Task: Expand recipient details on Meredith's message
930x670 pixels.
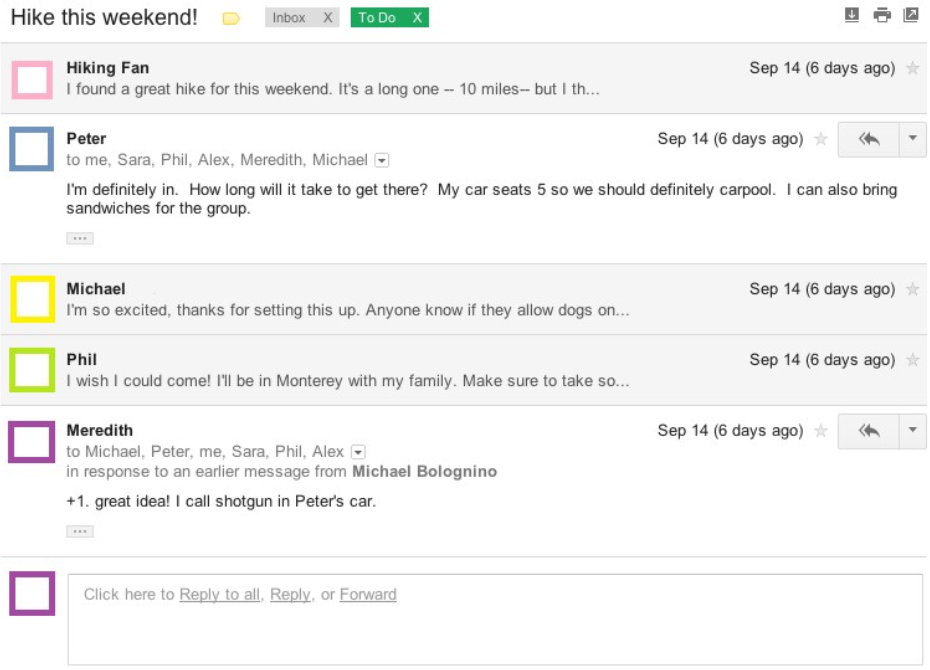Action: click(x=357, y=451)
